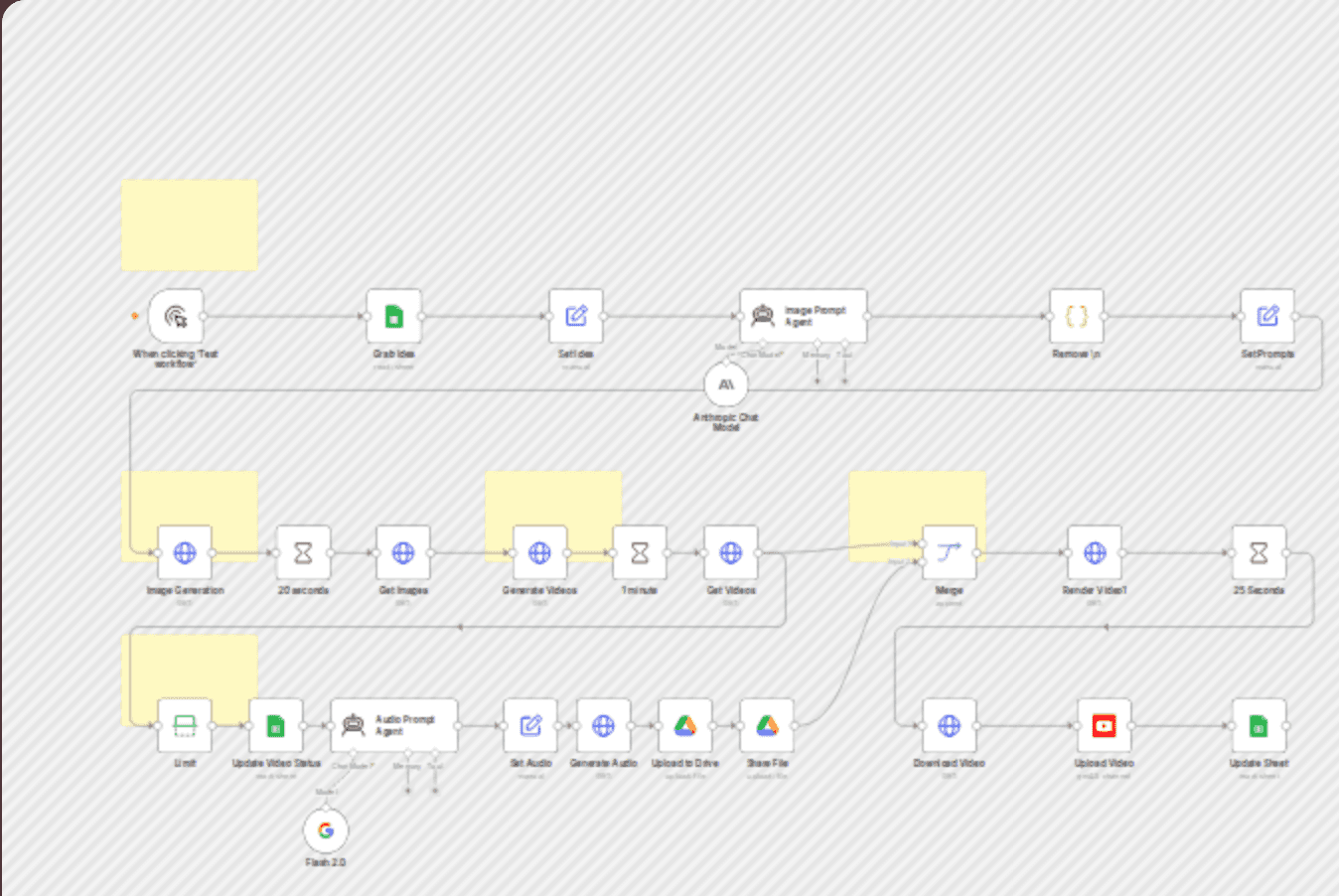Image resolution: width=1339 pixels, height=896 pixels.
Task: Open the Update Video Status sheets node
Action: (276, 725)
